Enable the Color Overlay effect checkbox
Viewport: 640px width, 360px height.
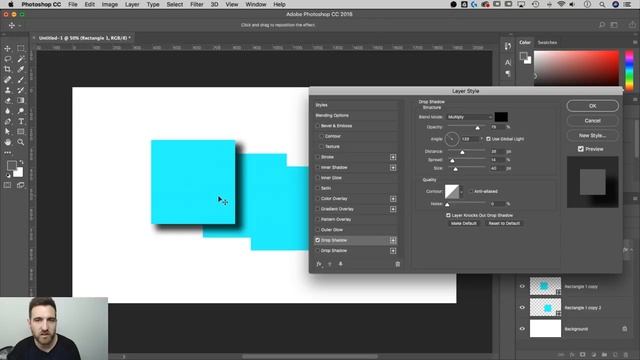[x=318, y=199]
